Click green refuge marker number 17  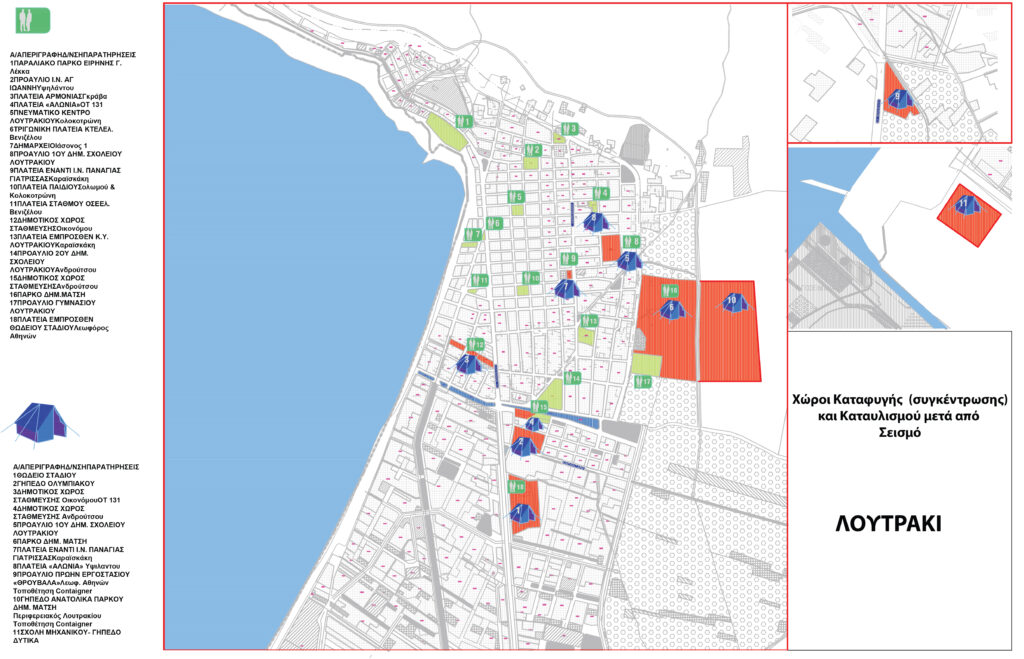(643, 382)
